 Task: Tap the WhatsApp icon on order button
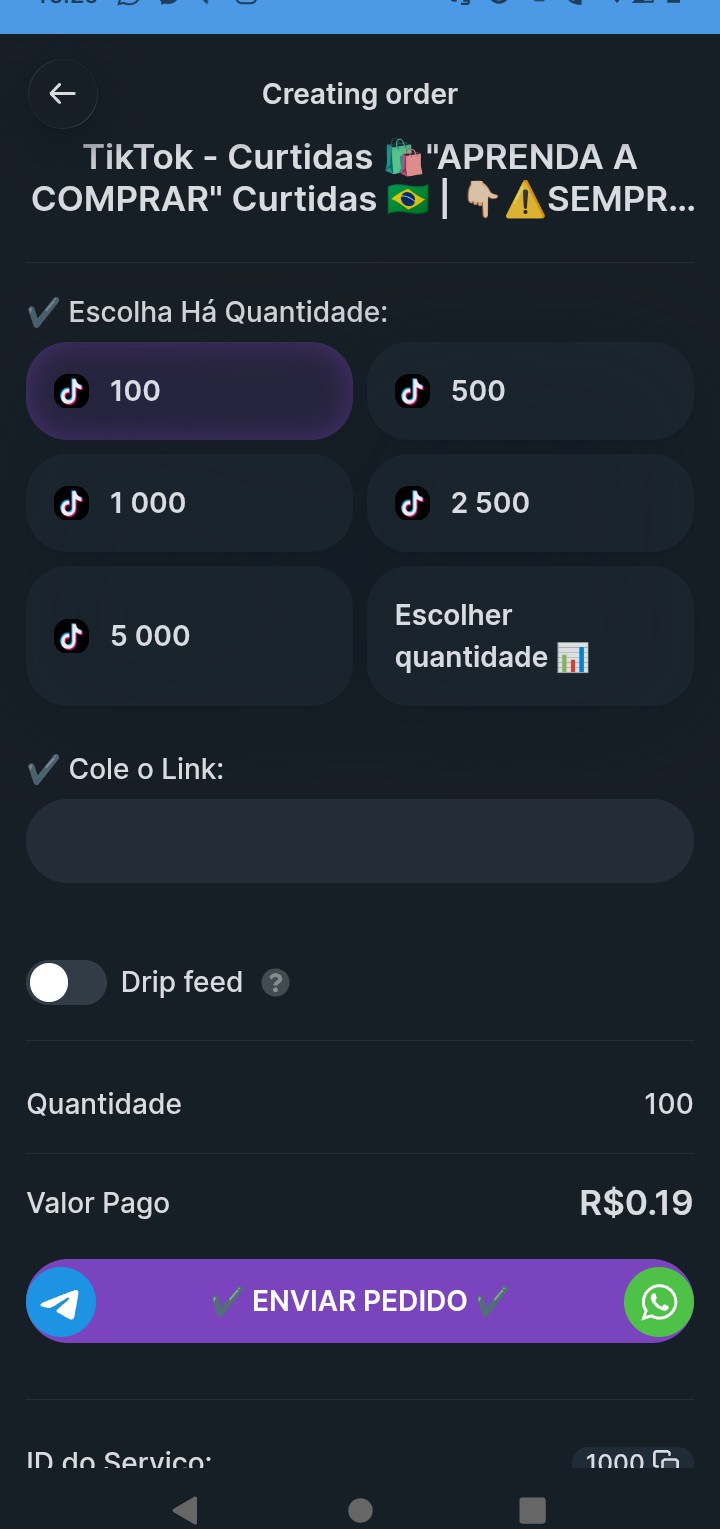click(658, 1302)
